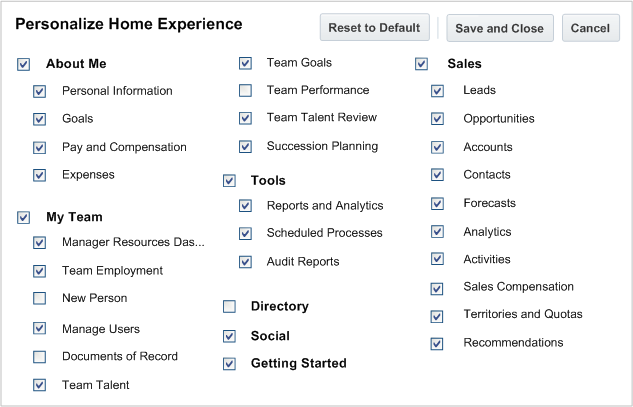Click the Reset to Default button
This screenshot has height=407, width=633.
pyautogui.click(x=375, y=28)
